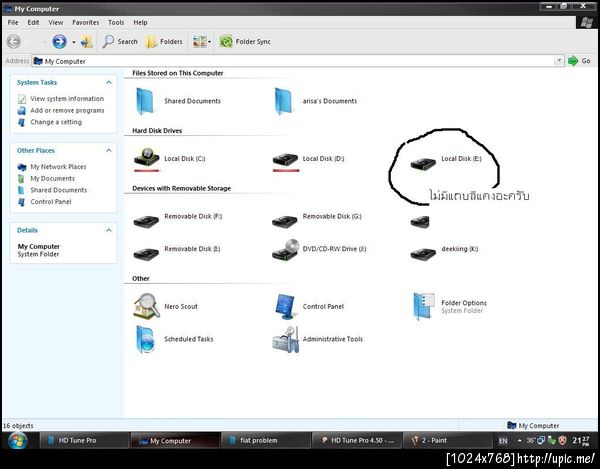Open Control Panel in Other Places sidebar

[x=51, y=202]
